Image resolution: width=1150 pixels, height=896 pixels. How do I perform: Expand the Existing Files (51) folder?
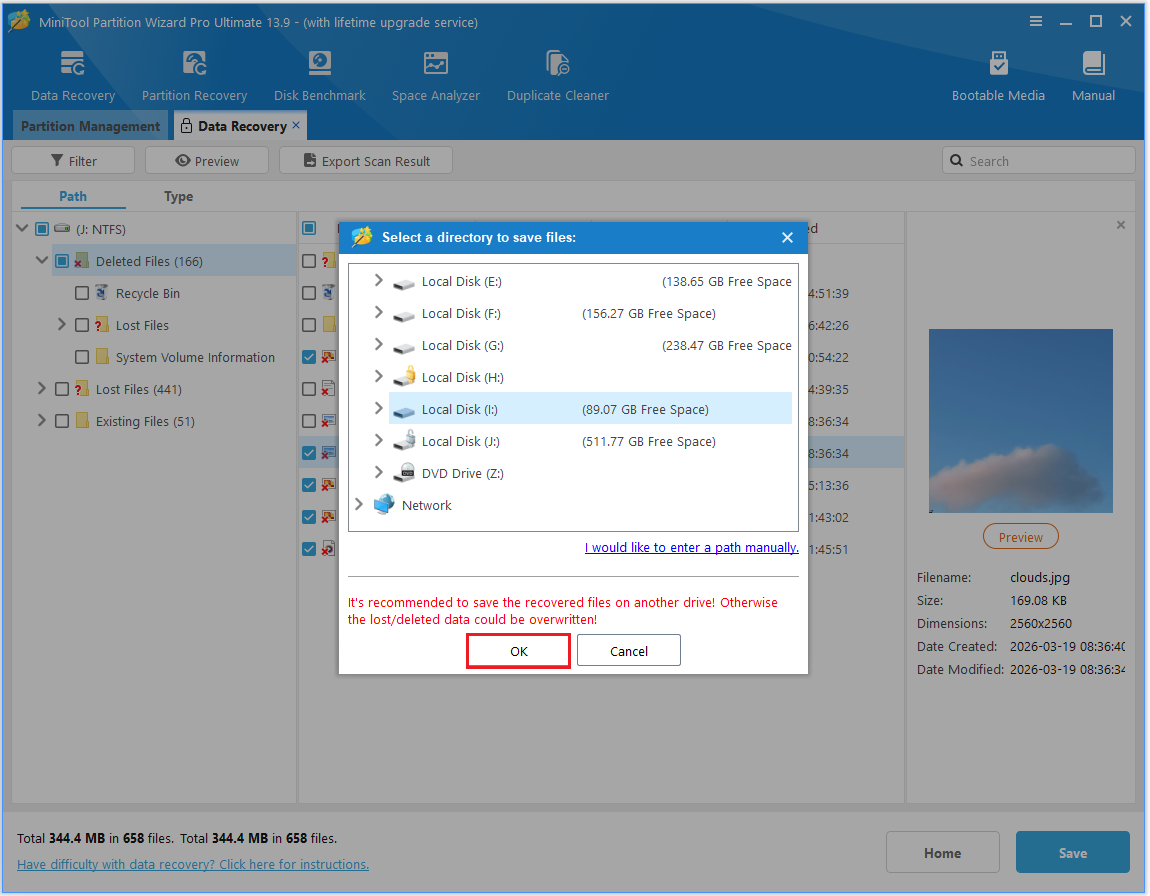click(x=42, y=421)
